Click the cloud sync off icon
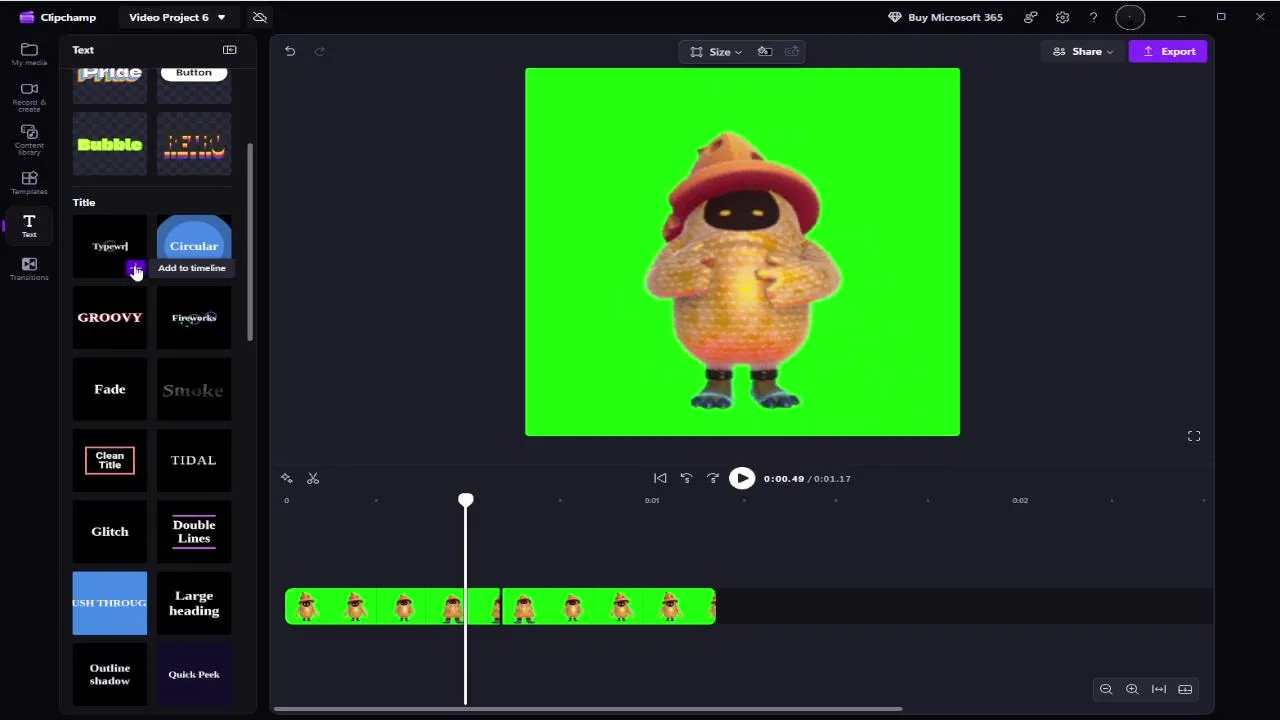This screenshot has width=1280, height=720. pyautogui.click(x=260, y=17)
